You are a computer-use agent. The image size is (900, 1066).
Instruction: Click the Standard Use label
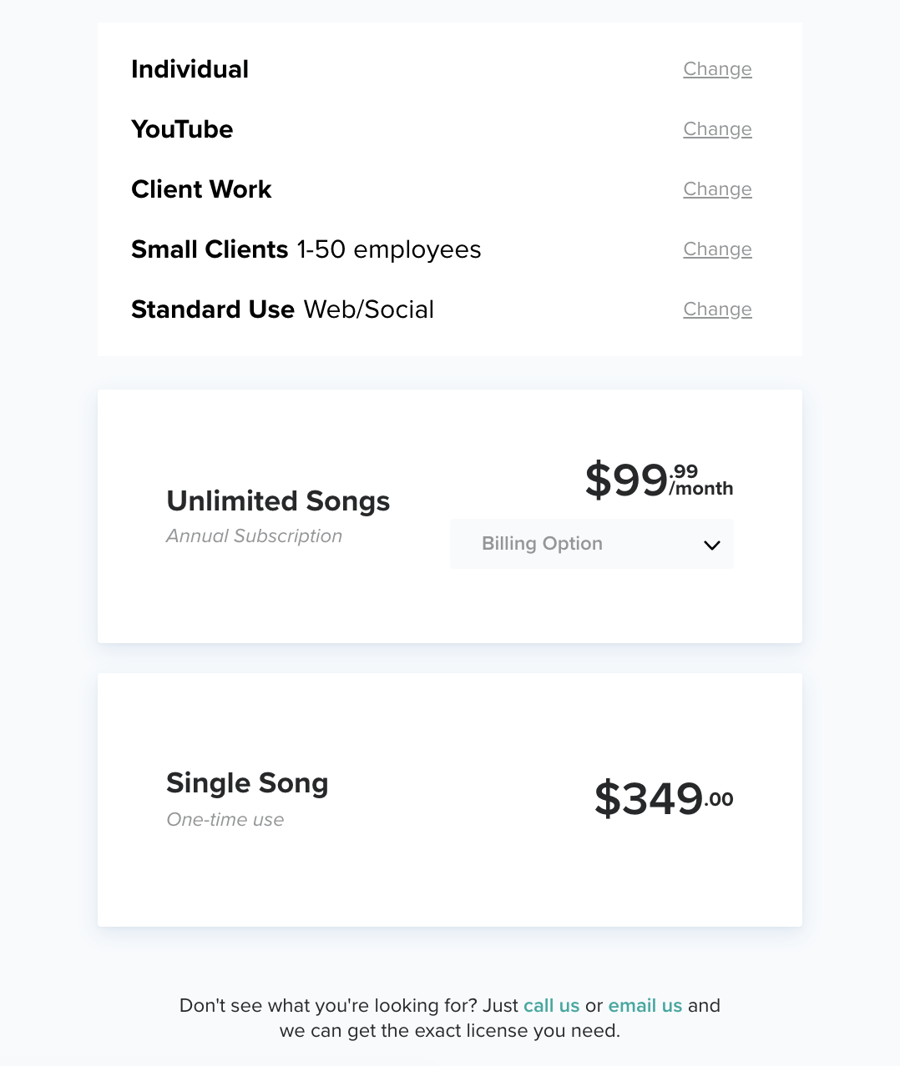coord(213,309)
